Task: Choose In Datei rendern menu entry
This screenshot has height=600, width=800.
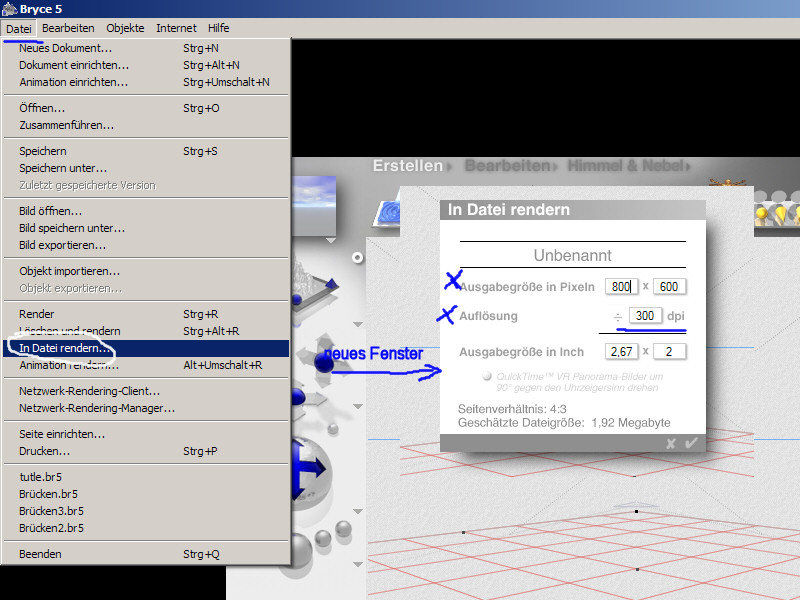Action: click(x=146, y=348)
